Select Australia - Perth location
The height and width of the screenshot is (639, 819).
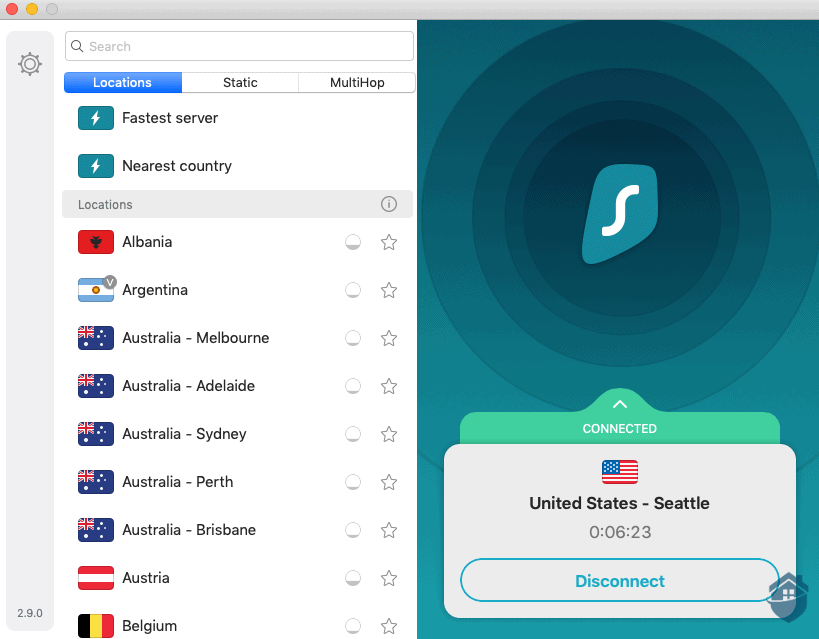(238, 482)
